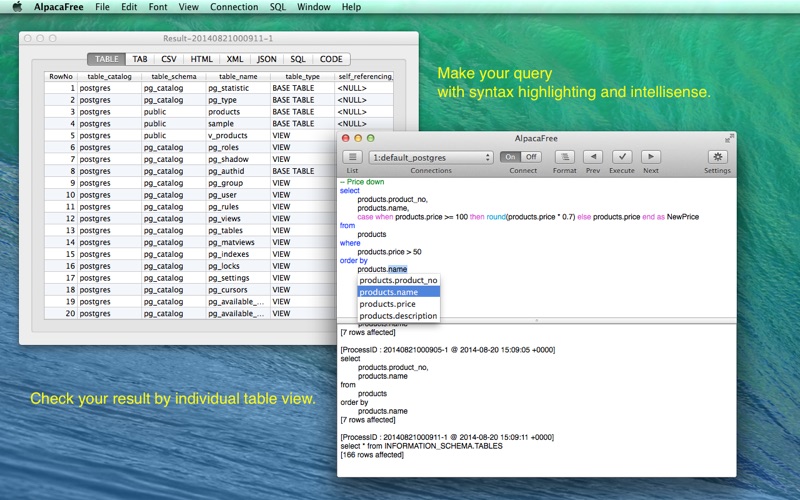This screenshot has width=800, height=500.
Task: Switch Result window to CSV tab
Action: click(x=169, y=59)
